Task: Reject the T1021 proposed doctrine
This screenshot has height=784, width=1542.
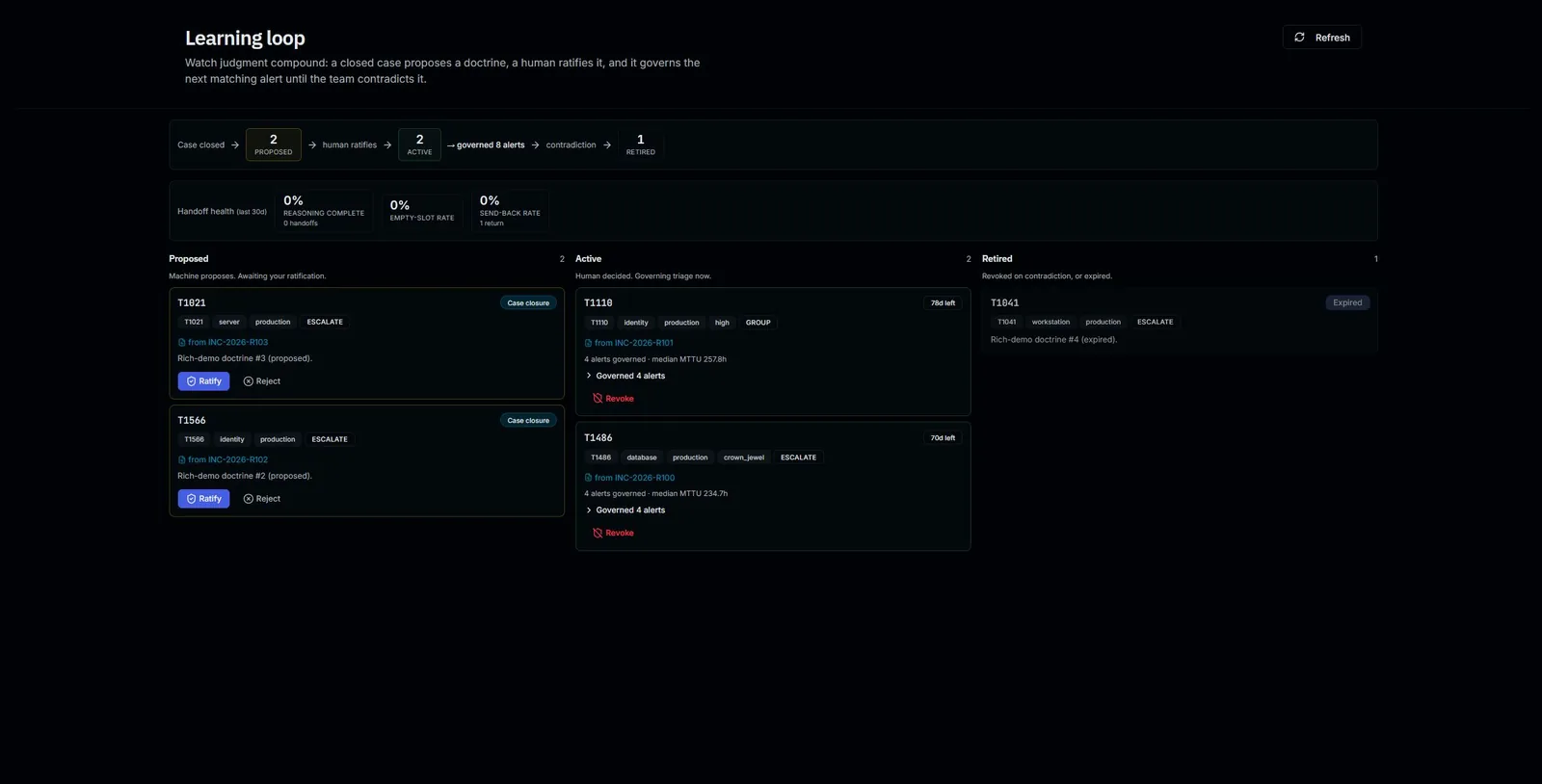Action: tap(262, 381)
